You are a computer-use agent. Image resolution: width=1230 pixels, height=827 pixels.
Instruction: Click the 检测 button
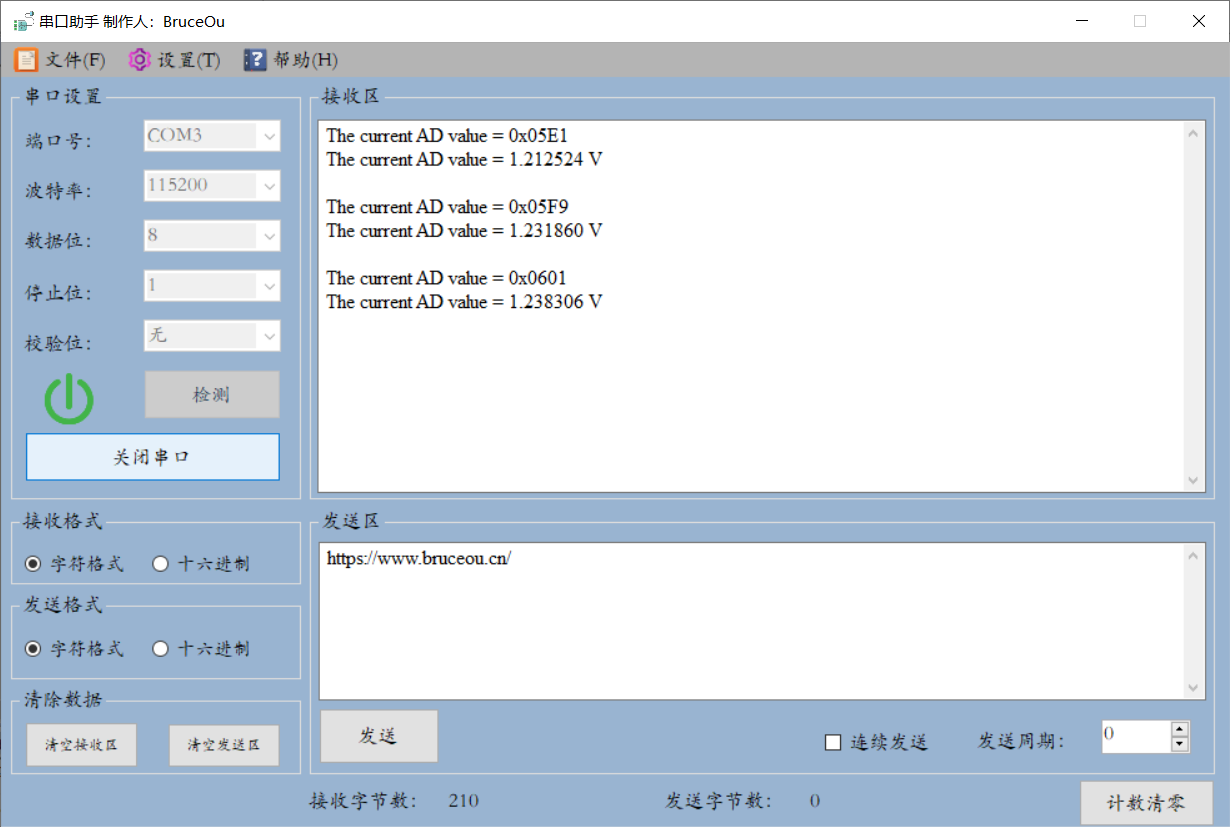[212, 395]
